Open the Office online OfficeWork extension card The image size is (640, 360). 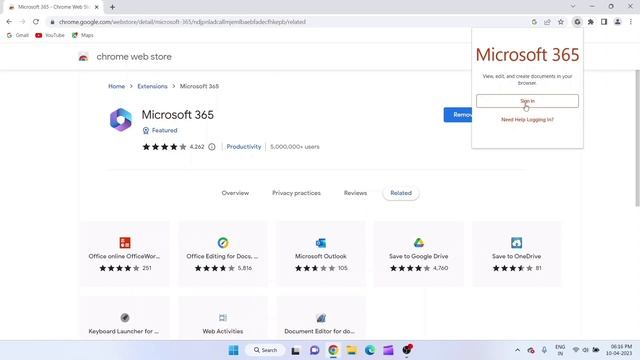pos(124,254)
